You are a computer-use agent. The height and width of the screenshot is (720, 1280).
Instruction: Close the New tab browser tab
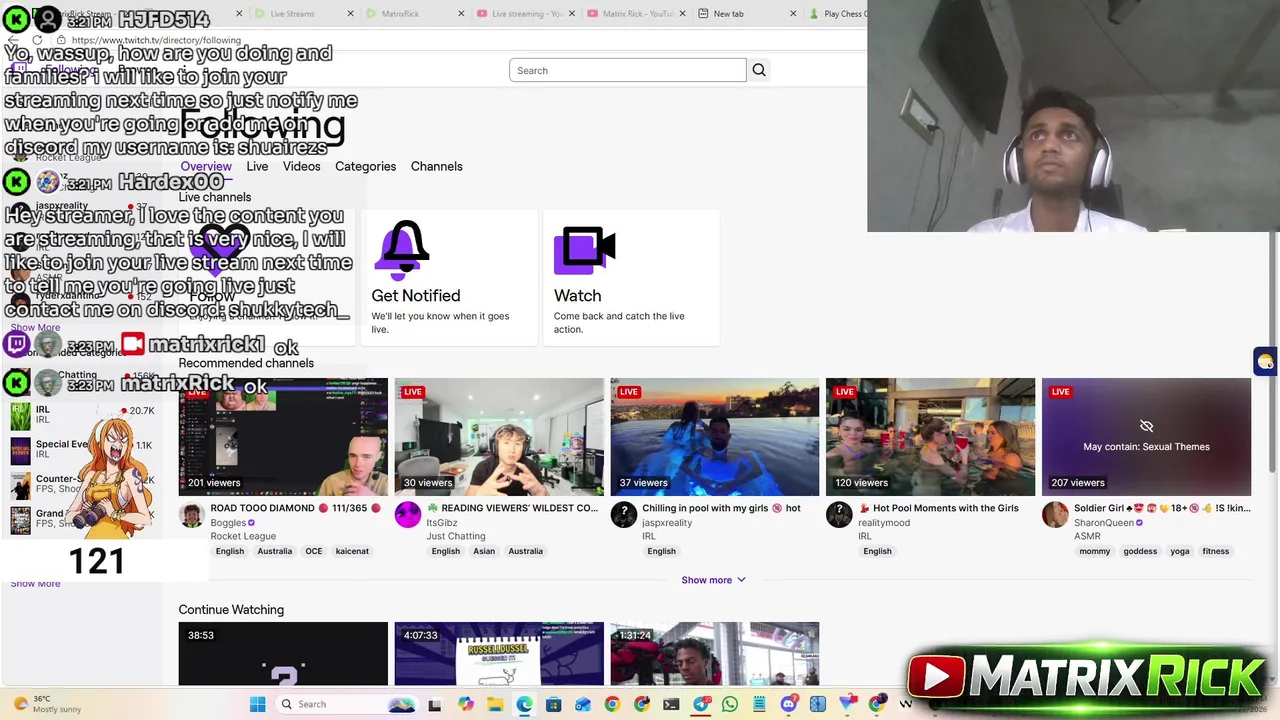click(793, 14)
